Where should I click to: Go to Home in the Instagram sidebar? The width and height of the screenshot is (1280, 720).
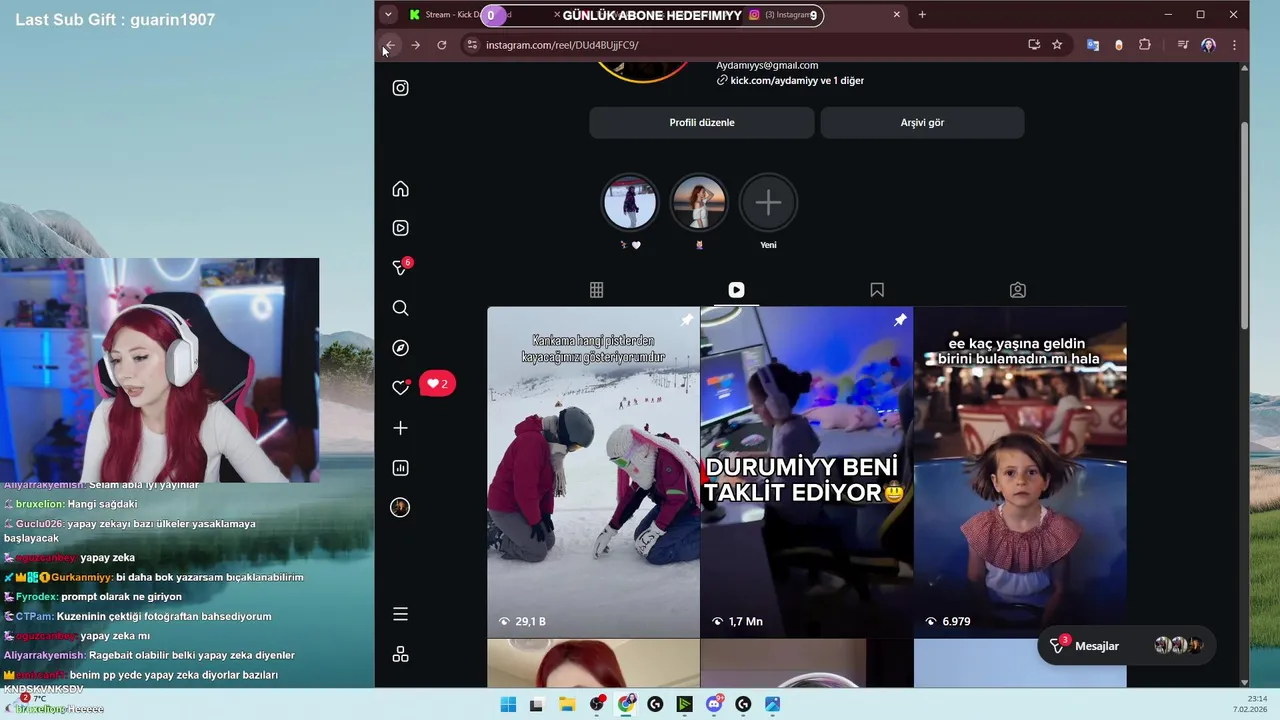pyautogui.click(x=400, y=189)
